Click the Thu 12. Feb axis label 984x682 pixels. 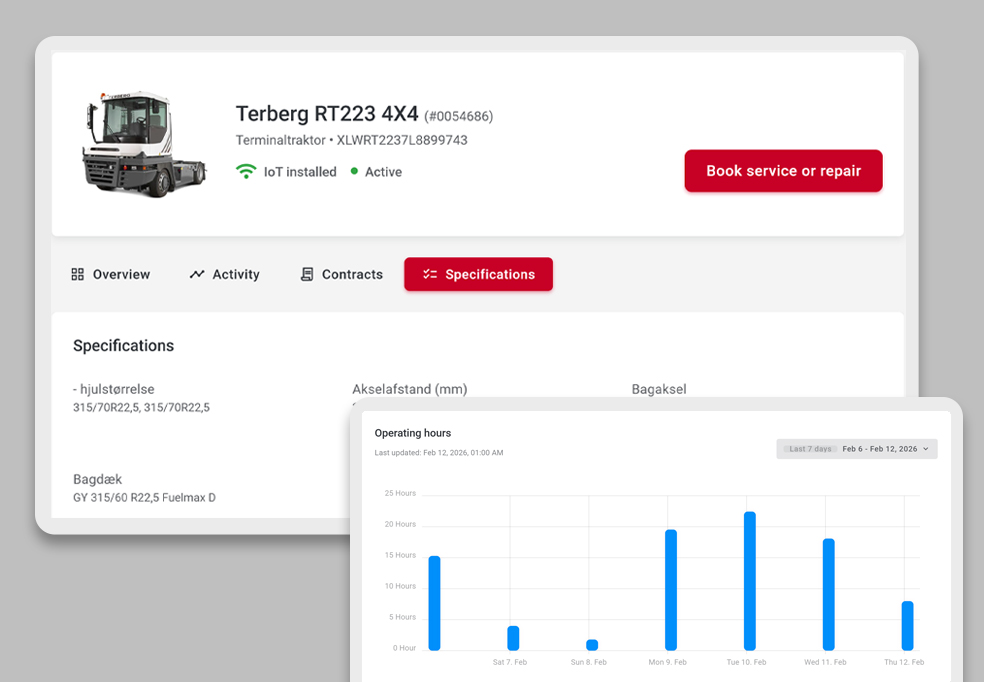(904, 662)
